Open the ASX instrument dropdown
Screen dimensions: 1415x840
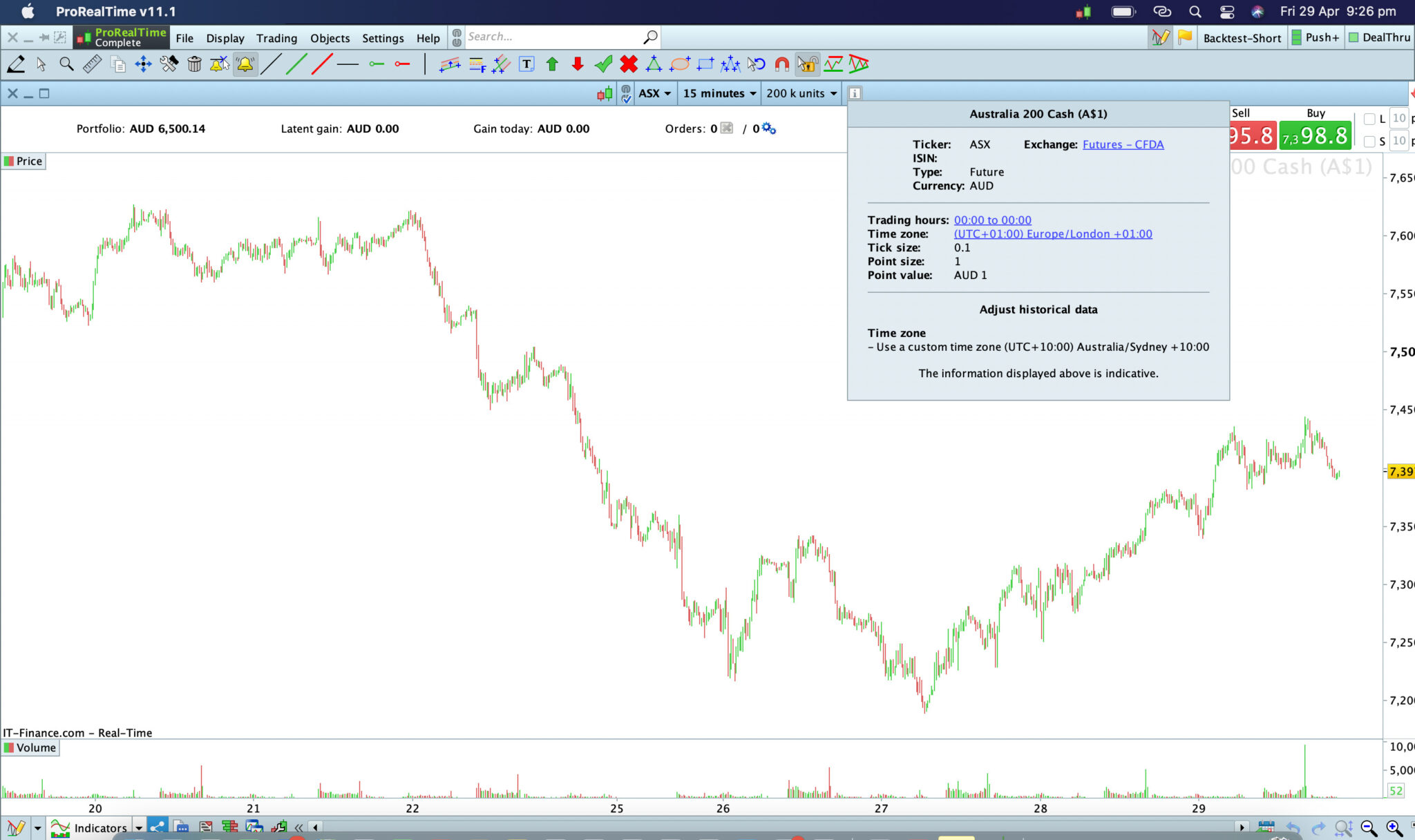coord(654,93)
